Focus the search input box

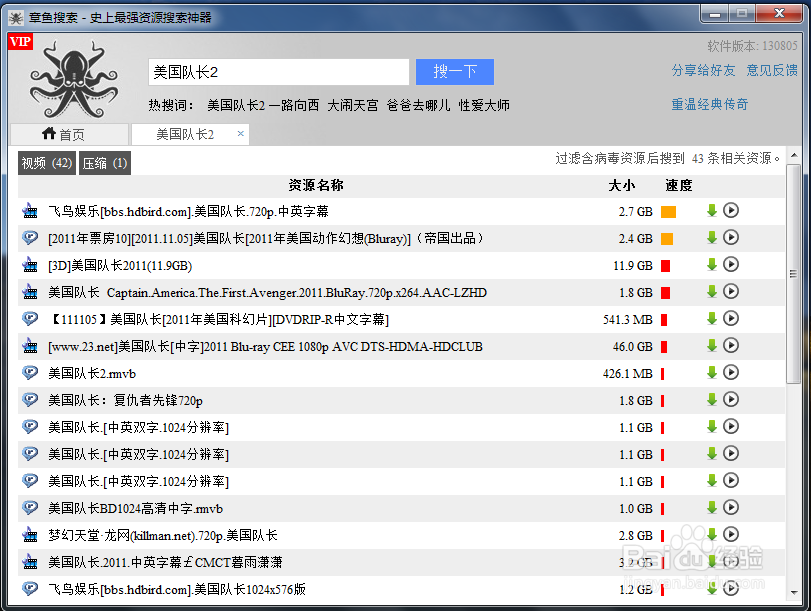click(279, 71)
